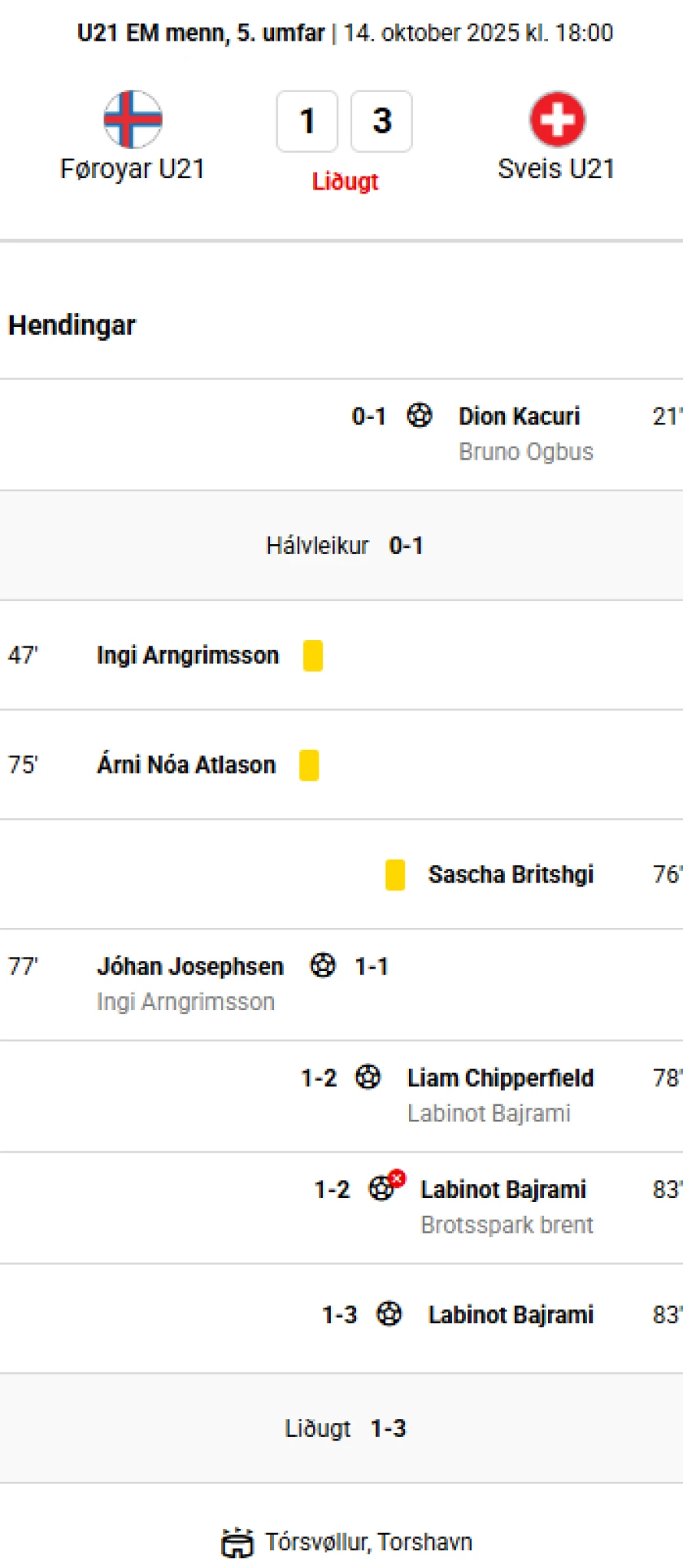Click Sascha Britshgi's yellow card icon

click(x=395, y=875)
